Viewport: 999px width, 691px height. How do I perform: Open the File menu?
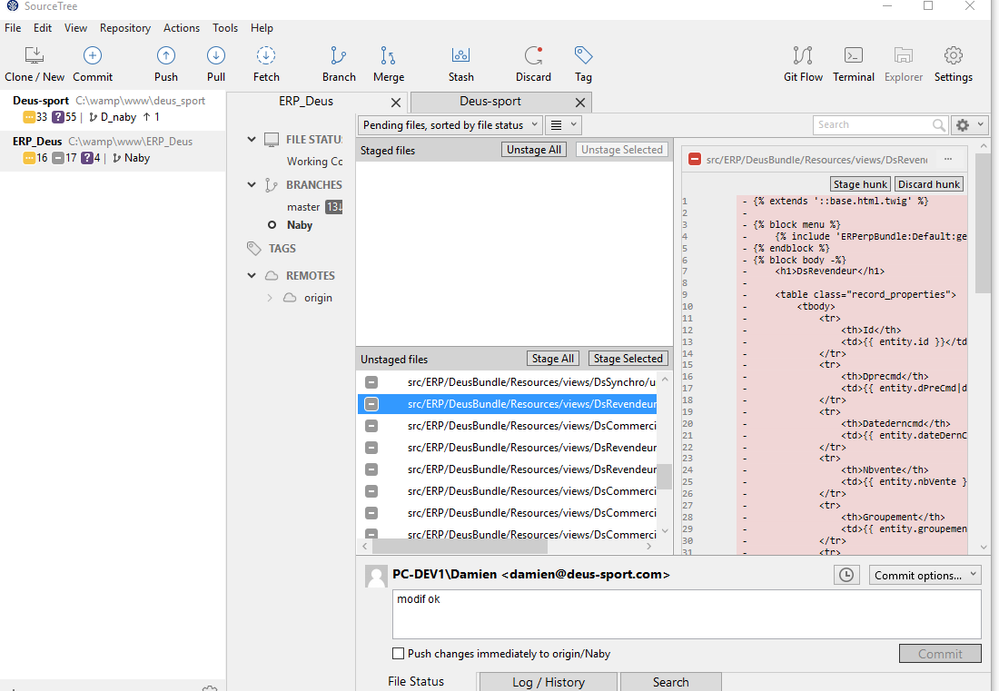[x=13, y=28]
